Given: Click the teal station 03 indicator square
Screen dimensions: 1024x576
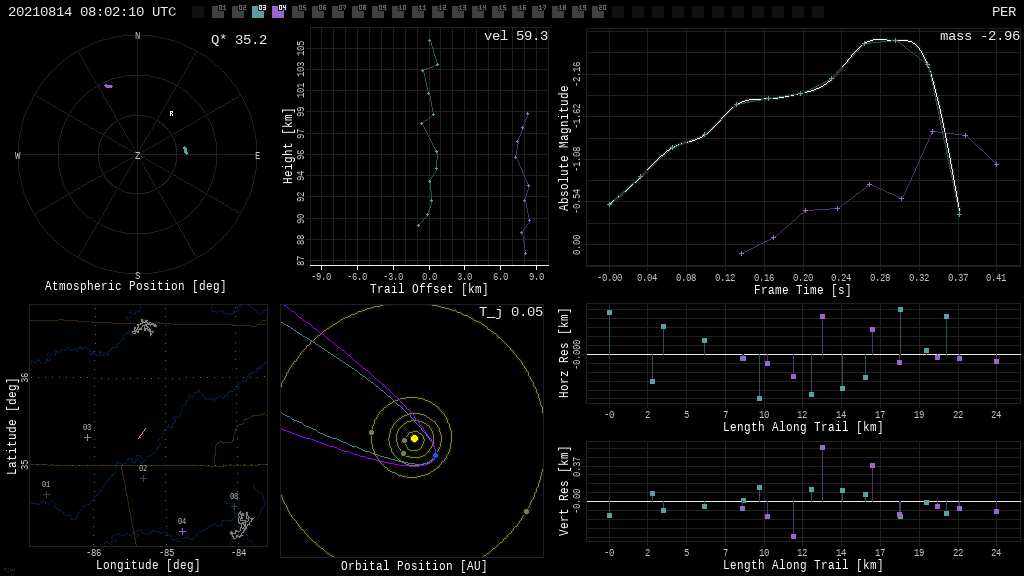Looking at the screenshot, I should pos(258,12).
